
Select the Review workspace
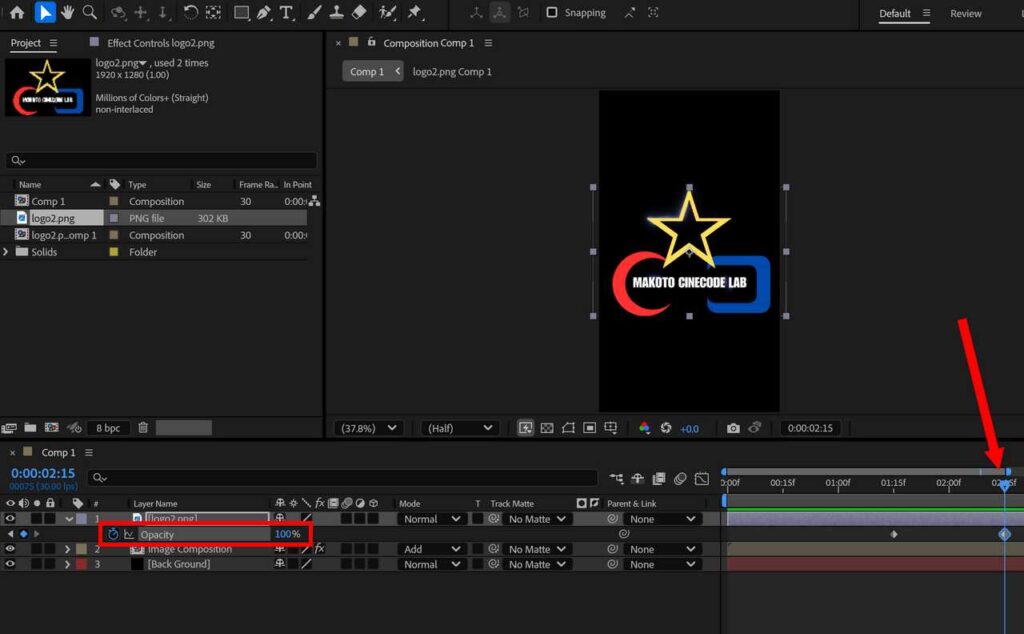coord(965,13)
